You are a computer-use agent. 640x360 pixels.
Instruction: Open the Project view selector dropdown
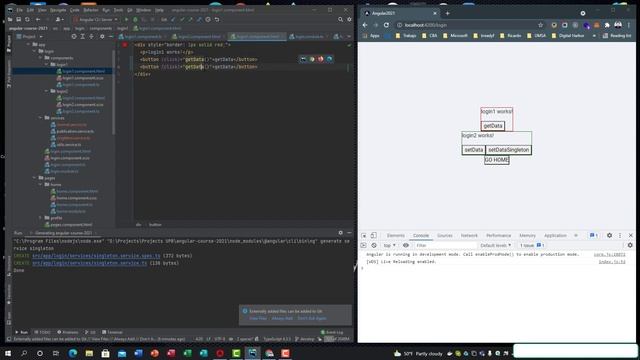[x=29, y=36]
